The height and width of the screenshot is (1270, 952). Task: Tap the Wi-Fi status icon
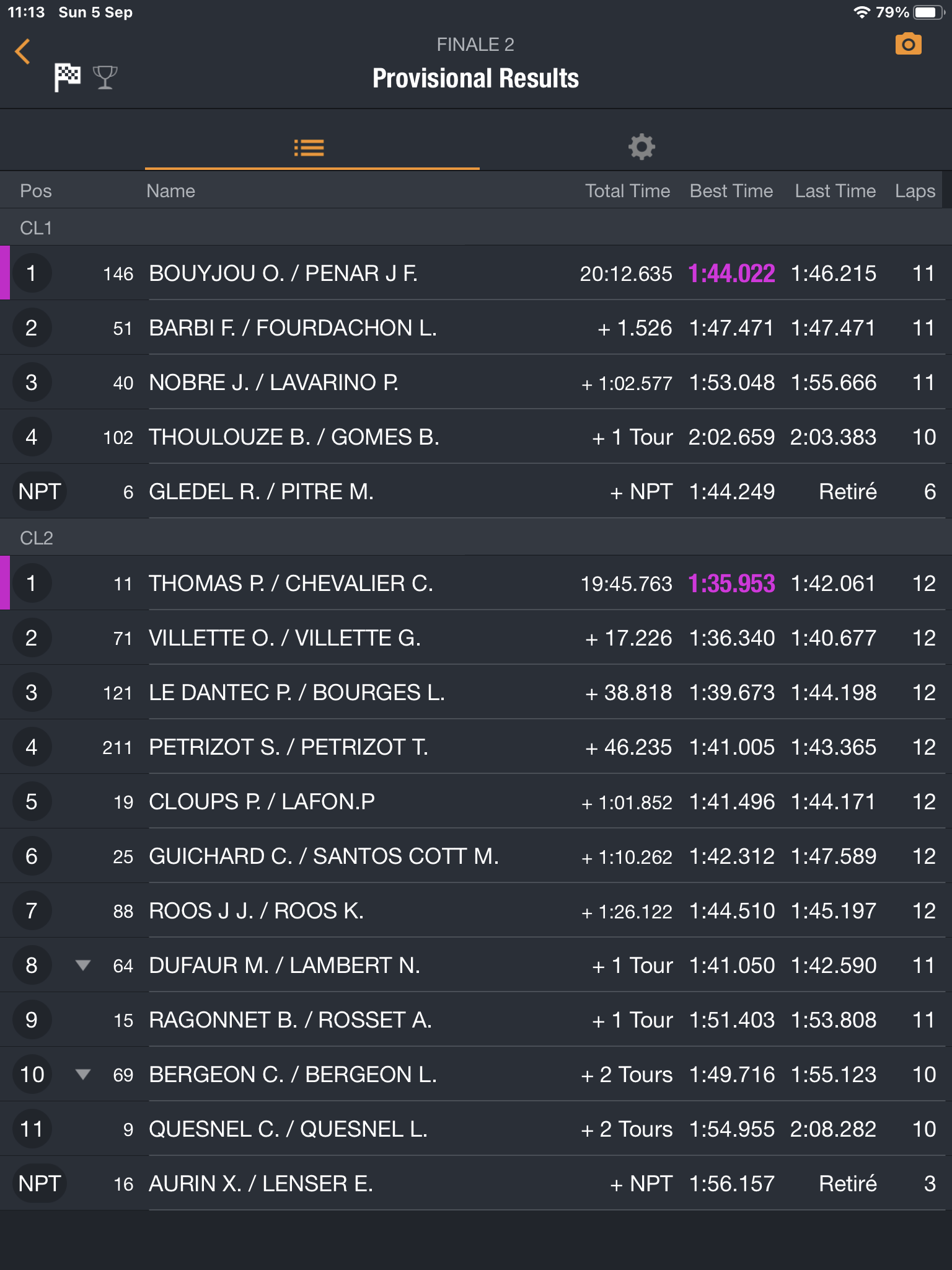[861, 12]
